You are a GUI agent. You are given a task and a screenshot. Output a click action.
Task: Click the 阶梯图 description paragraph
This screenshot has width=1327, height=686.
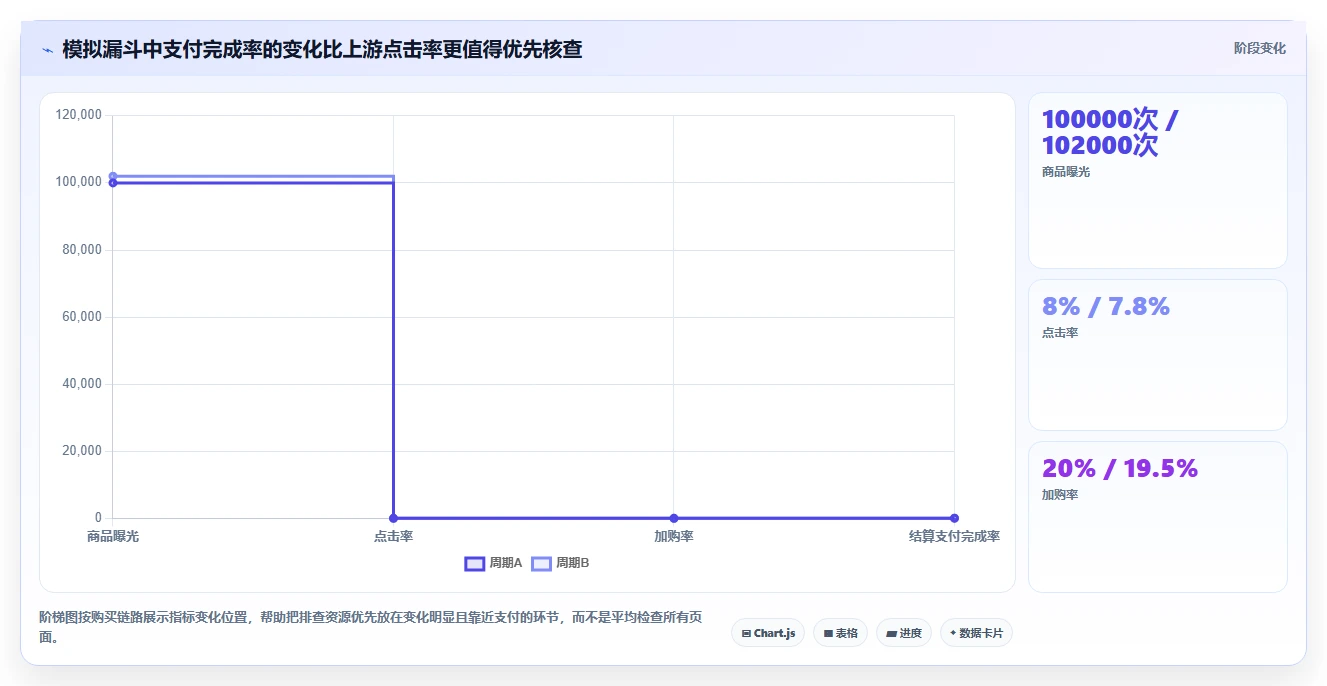click(x=370, y=627)
